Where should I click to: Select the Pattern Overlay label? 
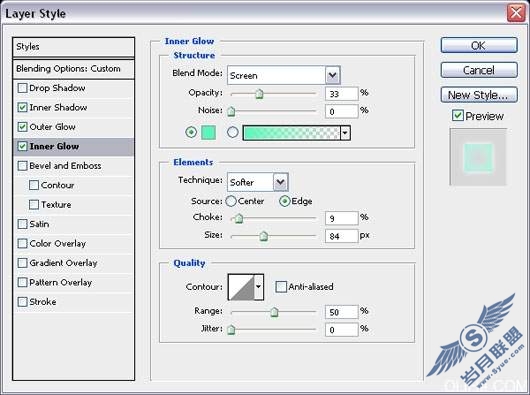click(61, 282)
